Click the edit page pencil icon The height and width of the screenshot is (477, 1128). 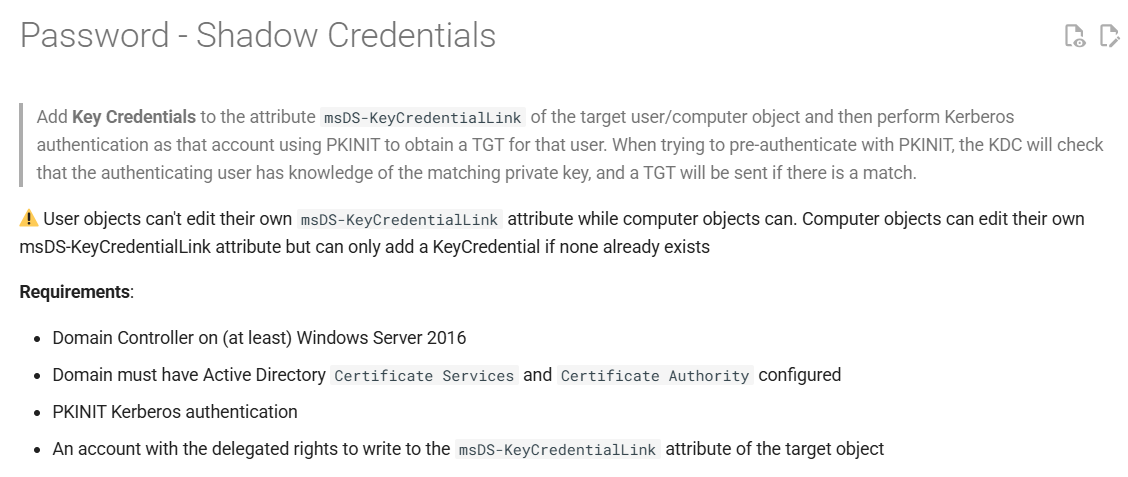click(x=1109, y=37)
